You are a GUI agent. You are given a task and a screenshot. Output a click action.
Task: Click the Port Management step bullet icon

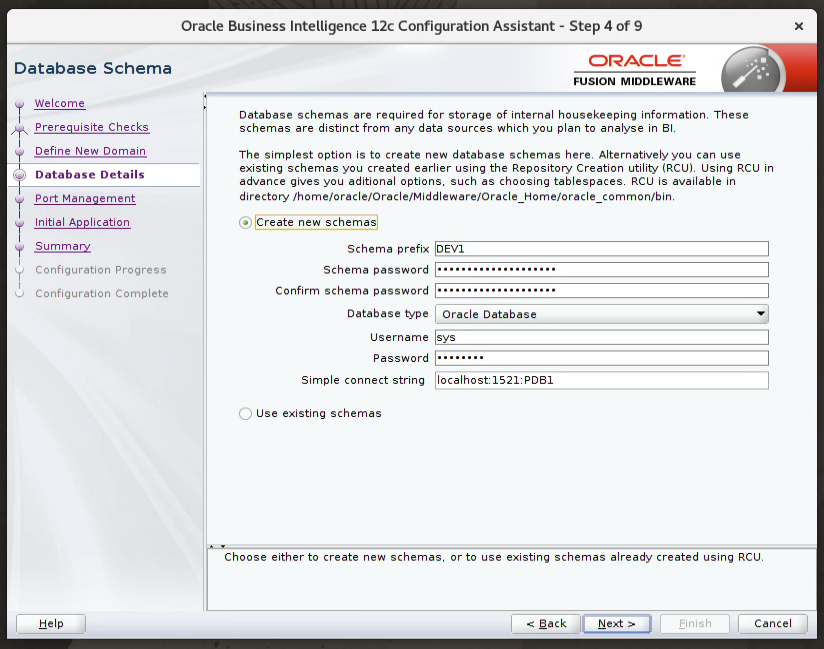[19, 199]
